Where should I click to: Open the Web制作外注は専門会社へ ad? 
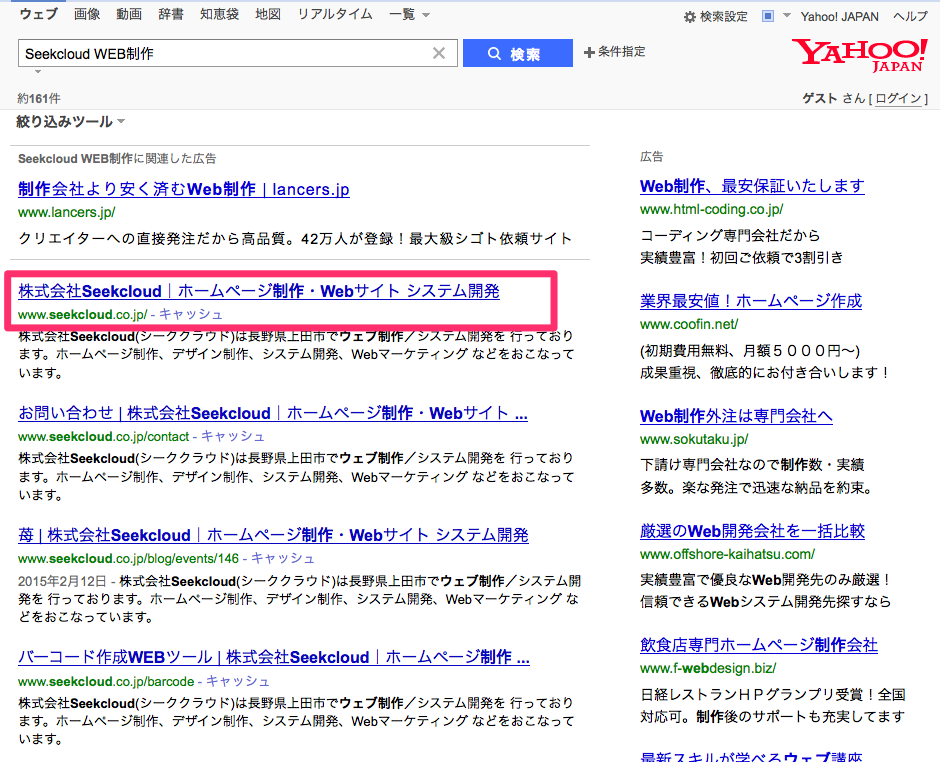click(736, 416)
